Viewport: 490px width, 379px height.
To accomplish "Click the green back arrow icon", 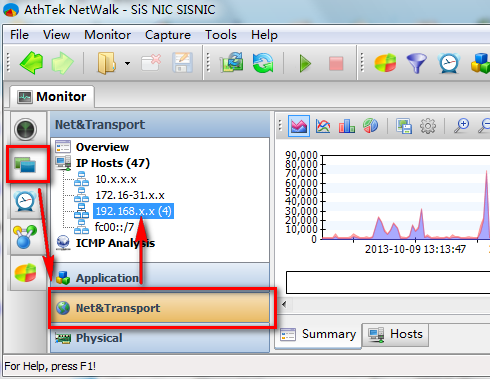I will tap(32, 63).
